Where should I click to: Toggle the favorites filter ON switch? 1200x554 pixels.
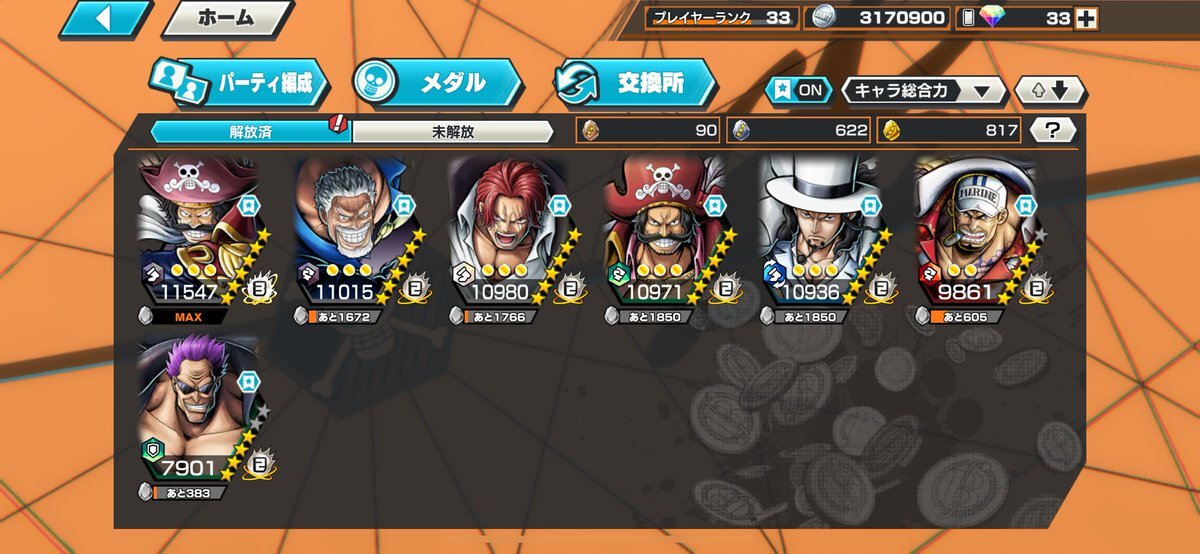[799, 90]
